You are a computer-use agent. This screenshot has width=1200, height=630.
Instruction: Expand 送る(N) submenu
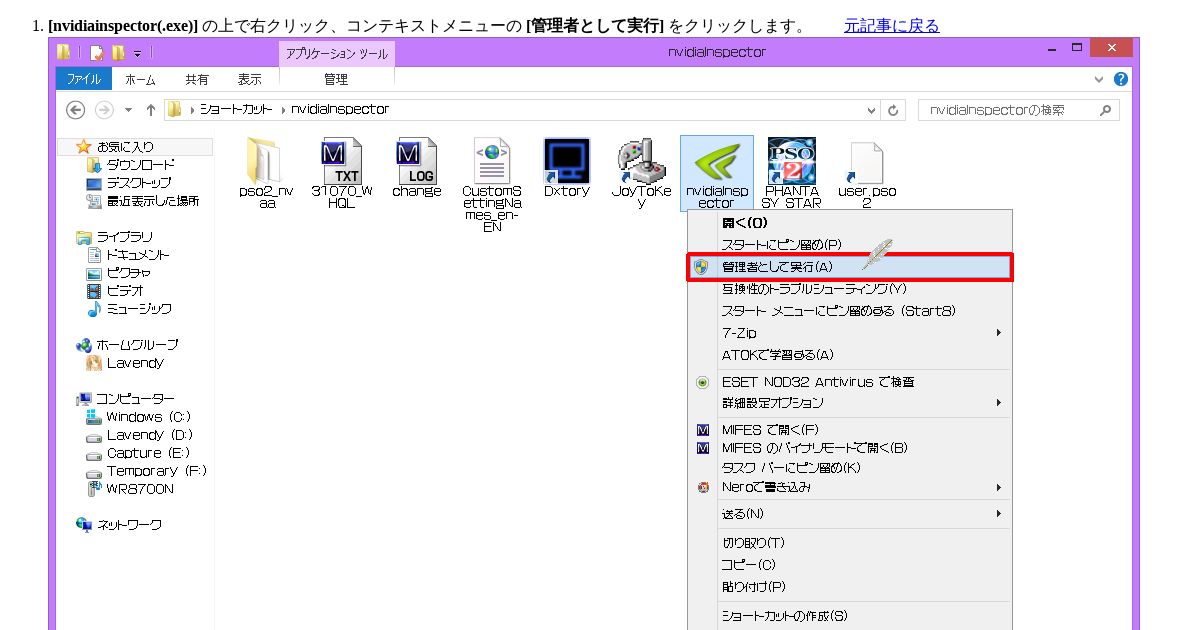(x=998, y=514)
